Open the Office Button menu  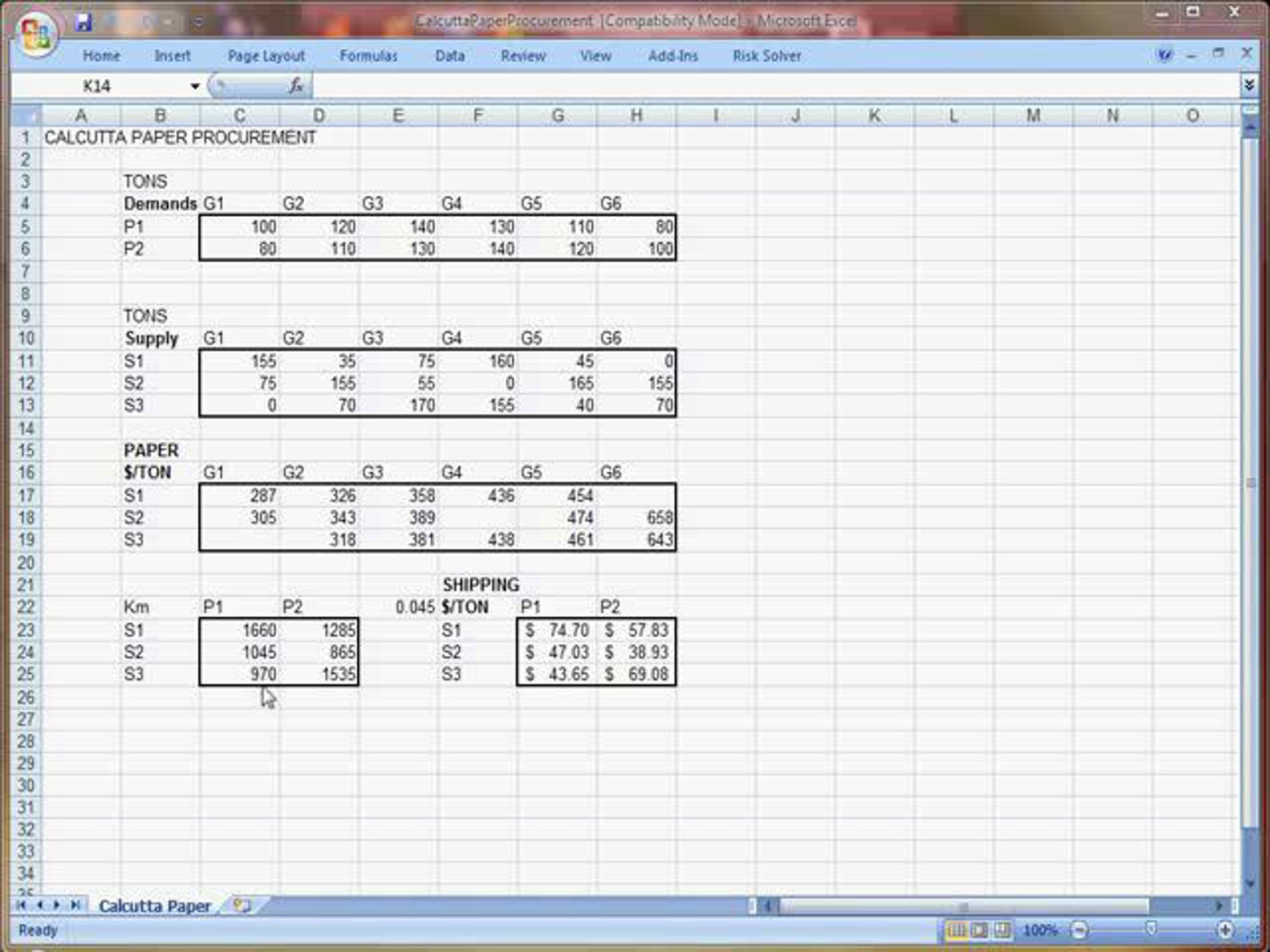(x=35, y=33)
